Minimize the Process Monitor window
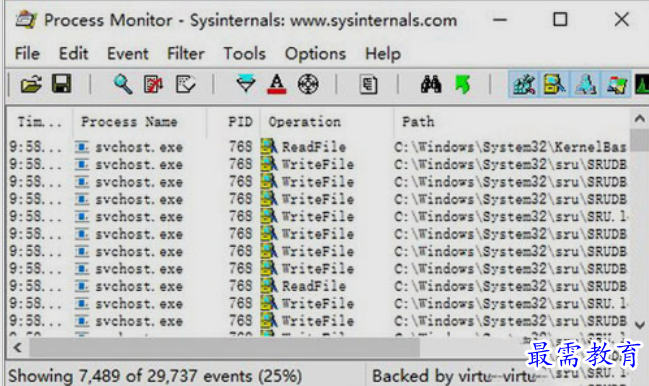The width and height of the screenshot is (649, 386). pyautogui.click(x=500, y=19)
